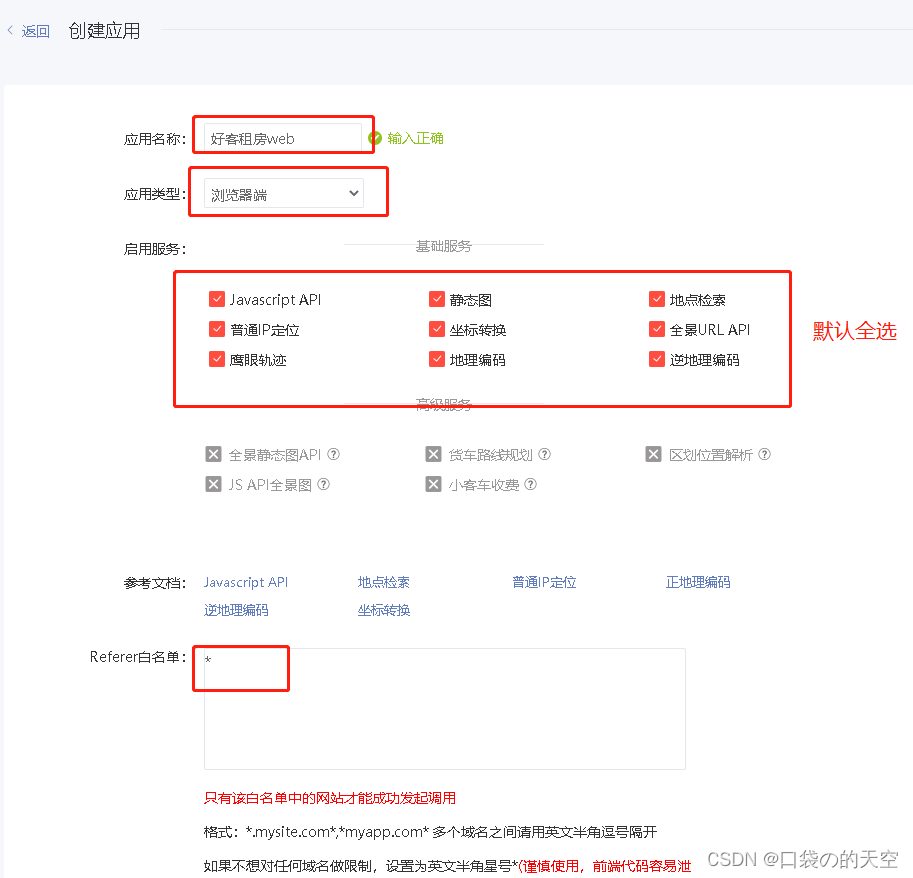Click the 格式 *.mysite.com* hint text
The height and width of the screenshot is (878, 913).
coord(430,832)
